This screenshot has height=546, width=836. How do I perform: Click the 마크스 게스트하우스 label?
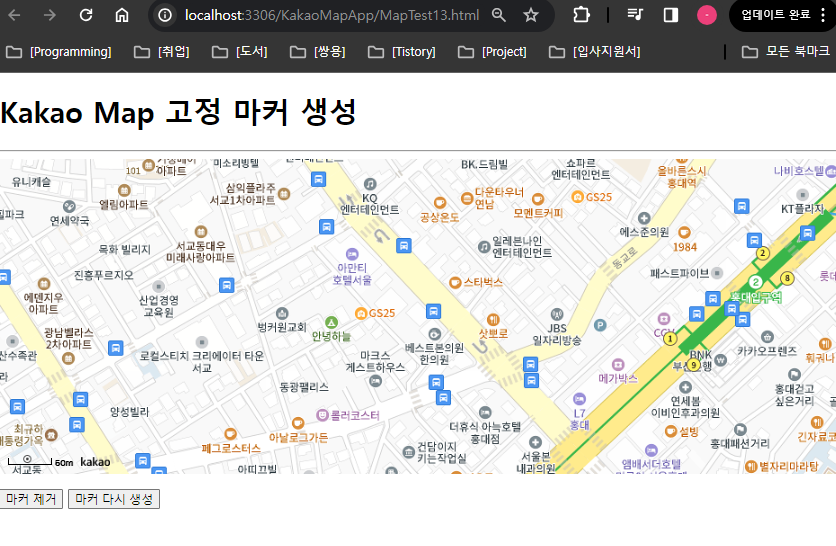(375, 362)
